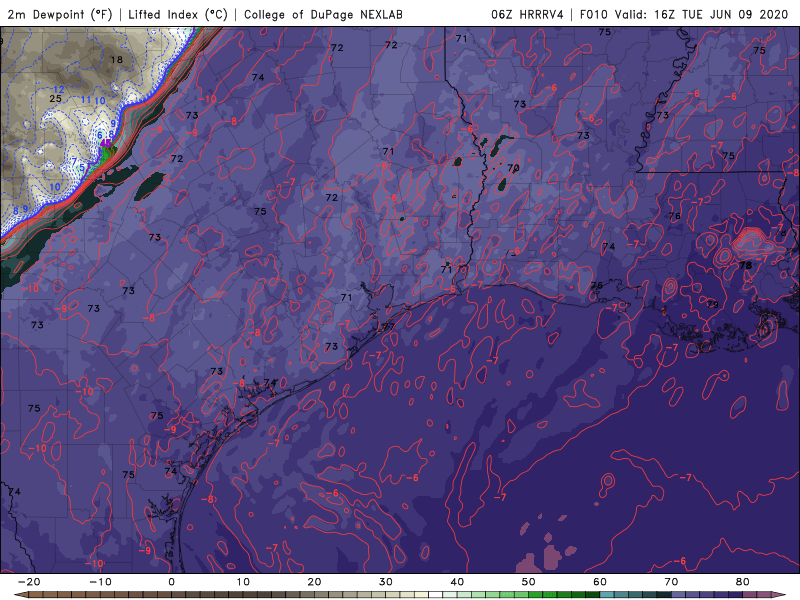Click the magenta '45' dewpoint label
This screenshot has height=600, width=800.
(106, 143)
